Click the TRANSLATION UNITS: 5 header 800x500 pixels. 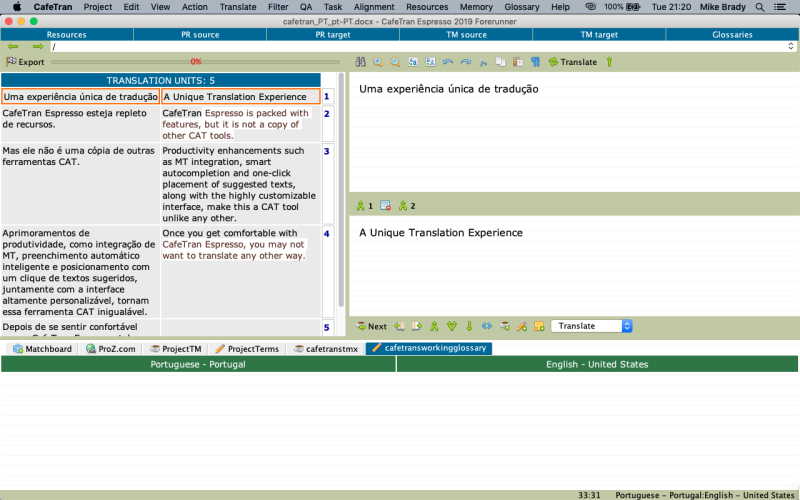[x=161, y=80]
